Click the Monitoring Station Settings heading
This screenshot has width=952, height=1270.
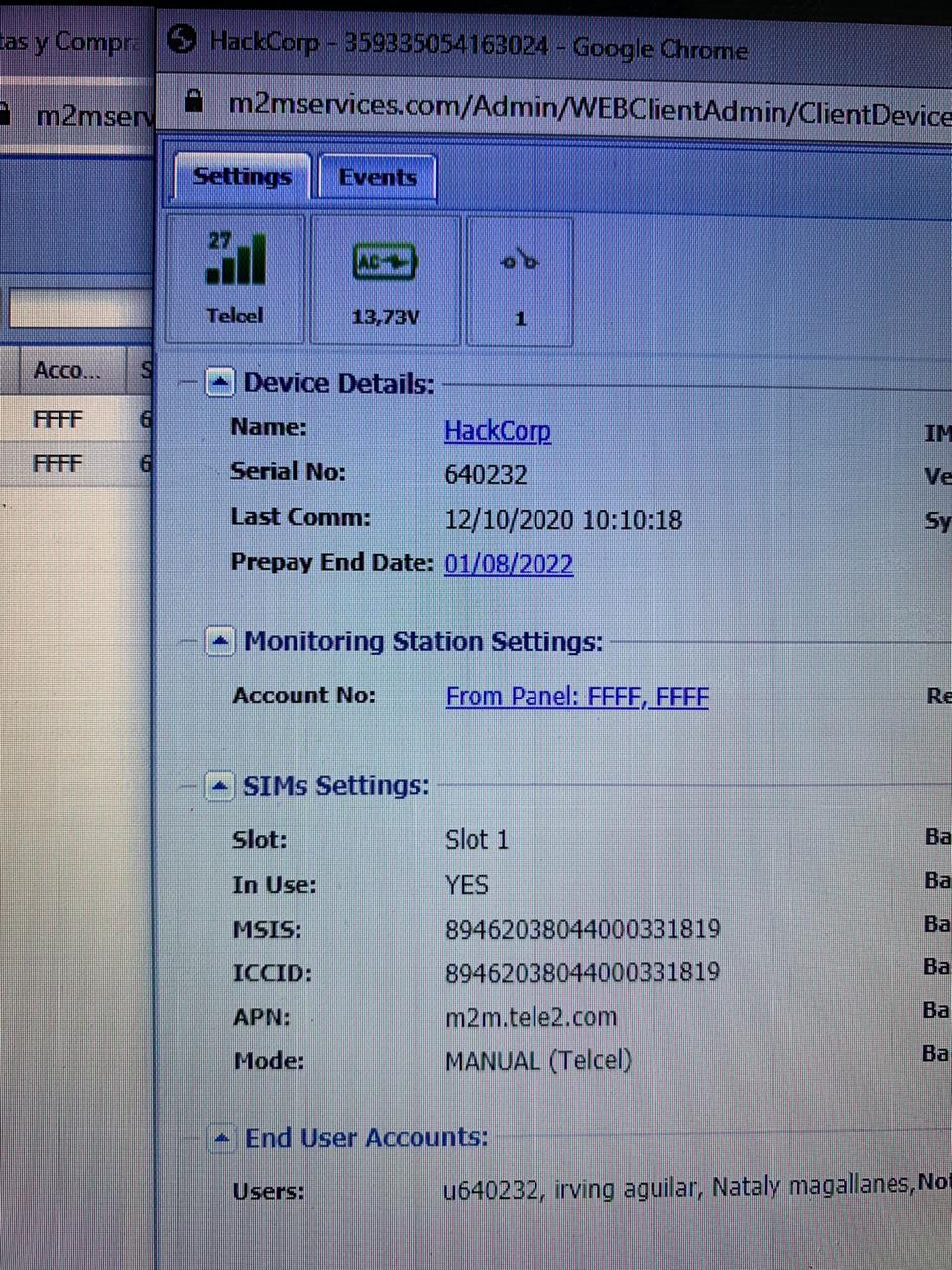[423, 641]
